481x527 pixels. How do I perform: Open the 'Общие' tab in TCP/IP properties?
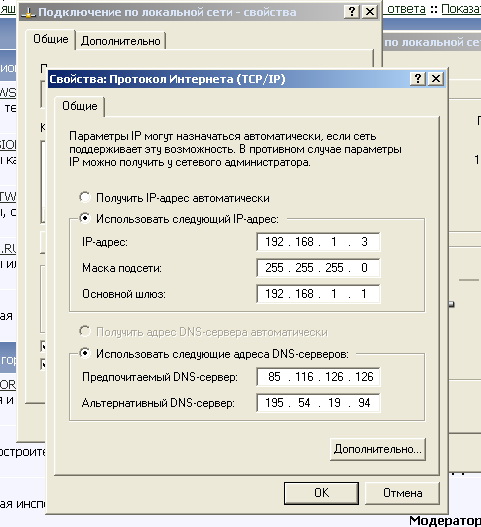click(x=80, y=106)
